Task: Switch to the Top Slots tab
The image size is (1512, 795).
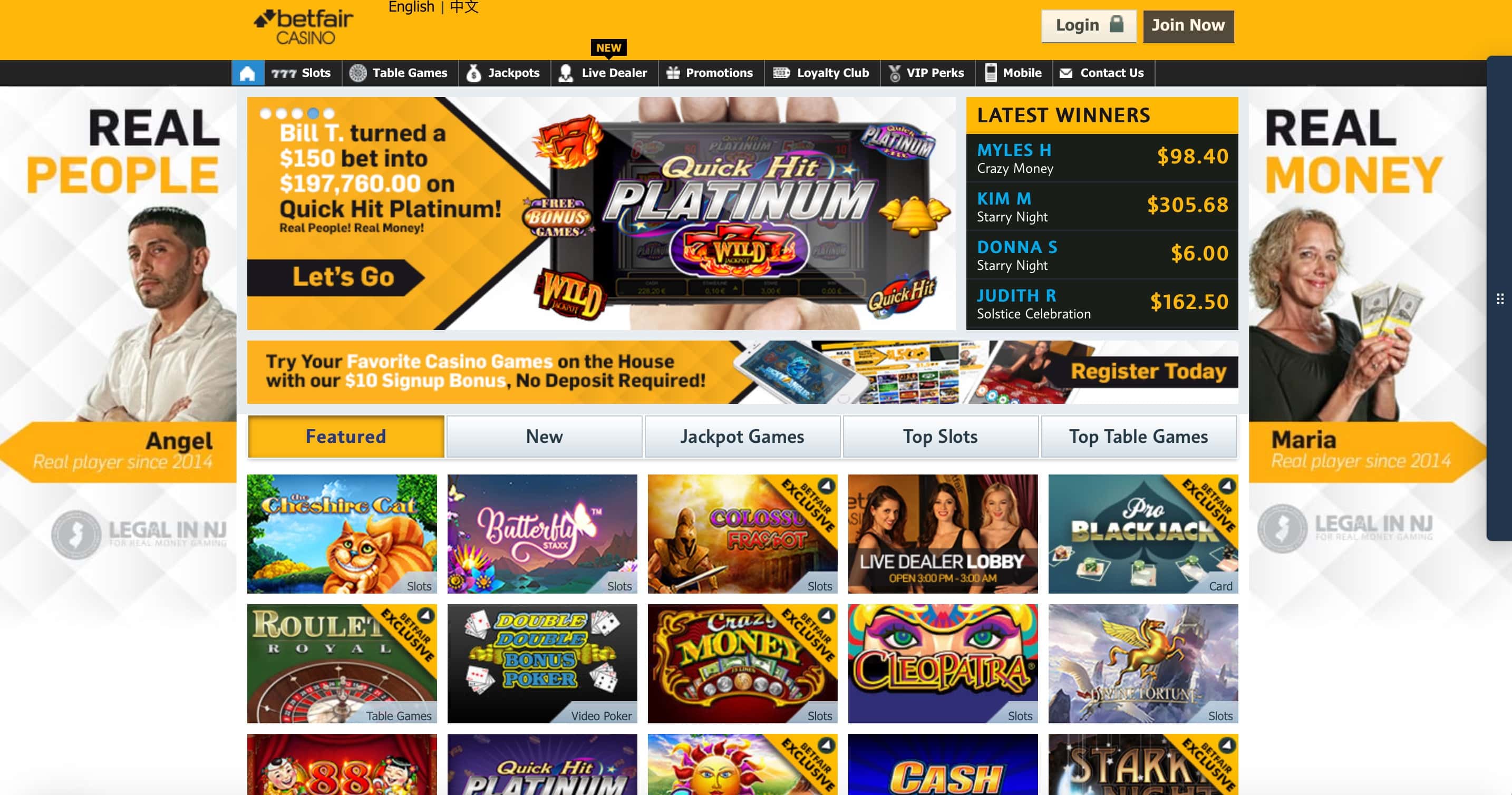Action: [x=941, y=437]
